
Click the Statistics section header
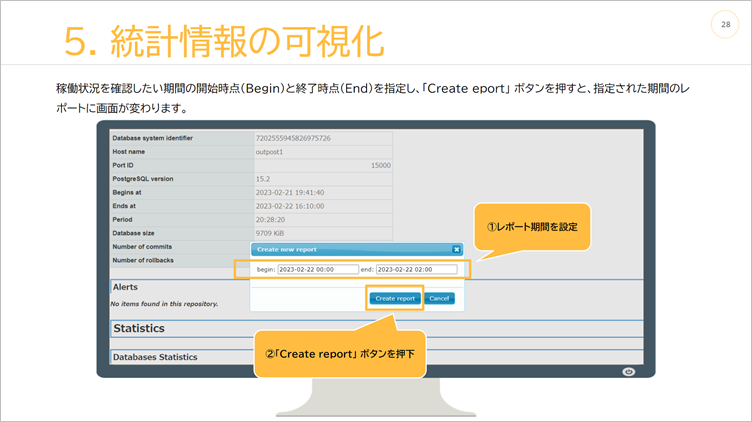point(139,328)
